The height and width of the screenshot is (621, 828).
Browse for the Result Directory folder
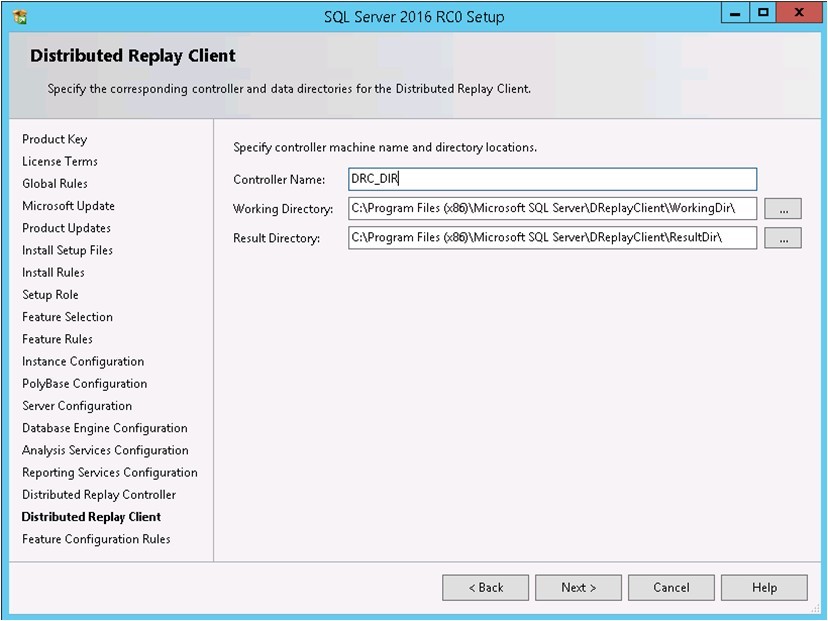pyautogui.click(x=783, y=238)
